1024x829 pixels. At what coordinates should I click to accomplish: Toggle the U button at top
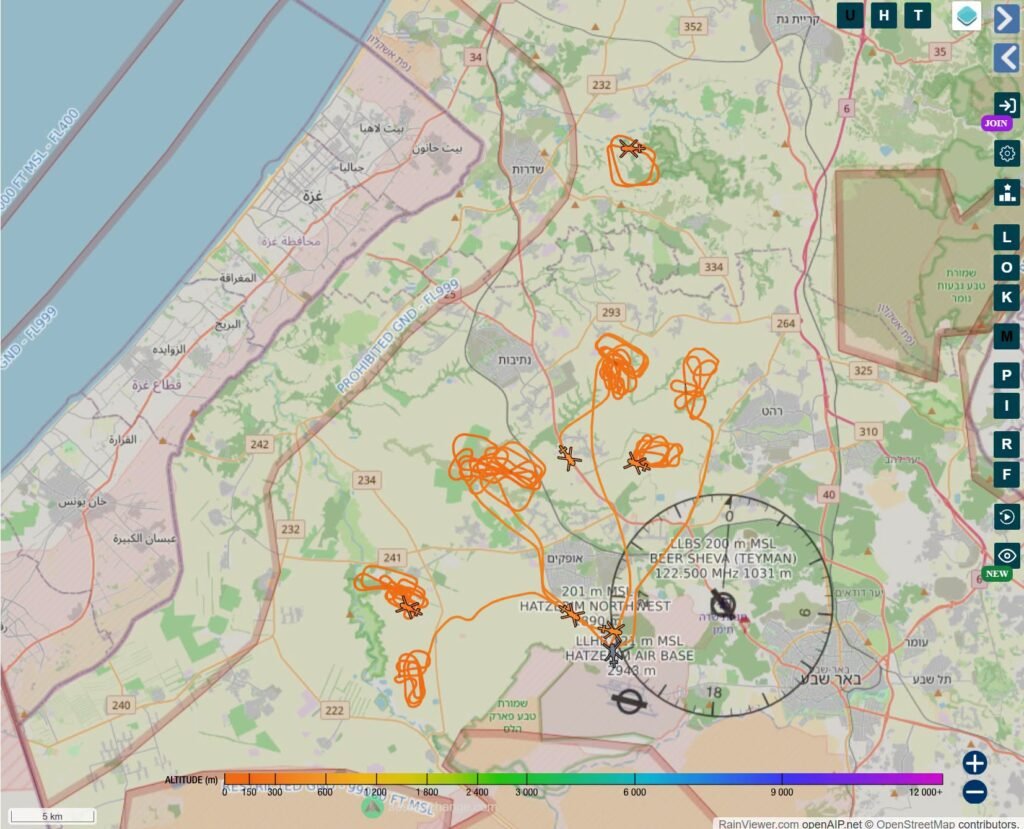pos(850,15)
